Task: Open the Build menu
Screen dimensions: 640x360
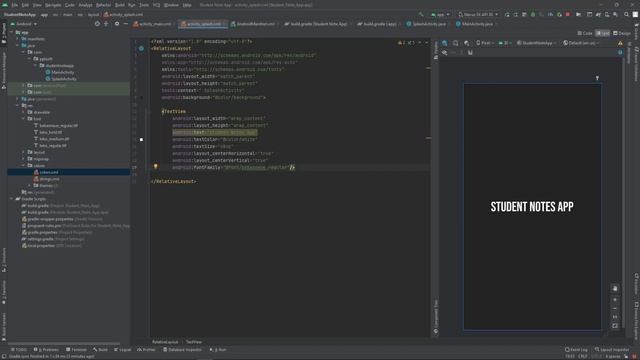Action: point(120,5)
